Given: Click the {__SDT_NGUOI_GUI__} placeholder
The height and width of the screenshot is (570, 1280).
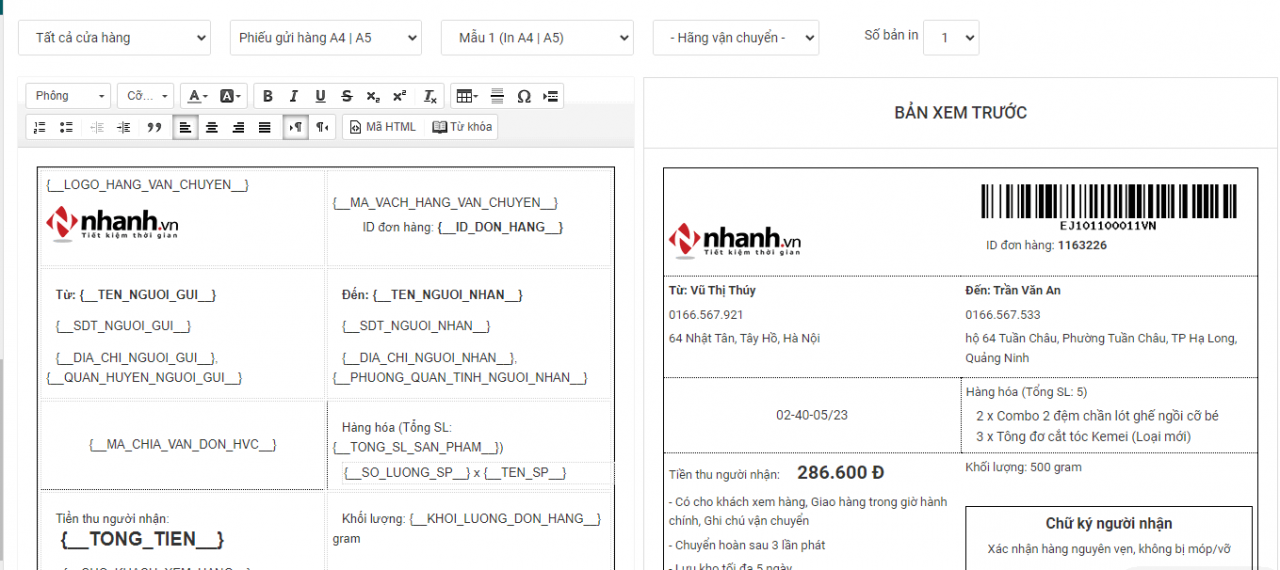Looking at the screenshot, I should click(x=123, y=326).
